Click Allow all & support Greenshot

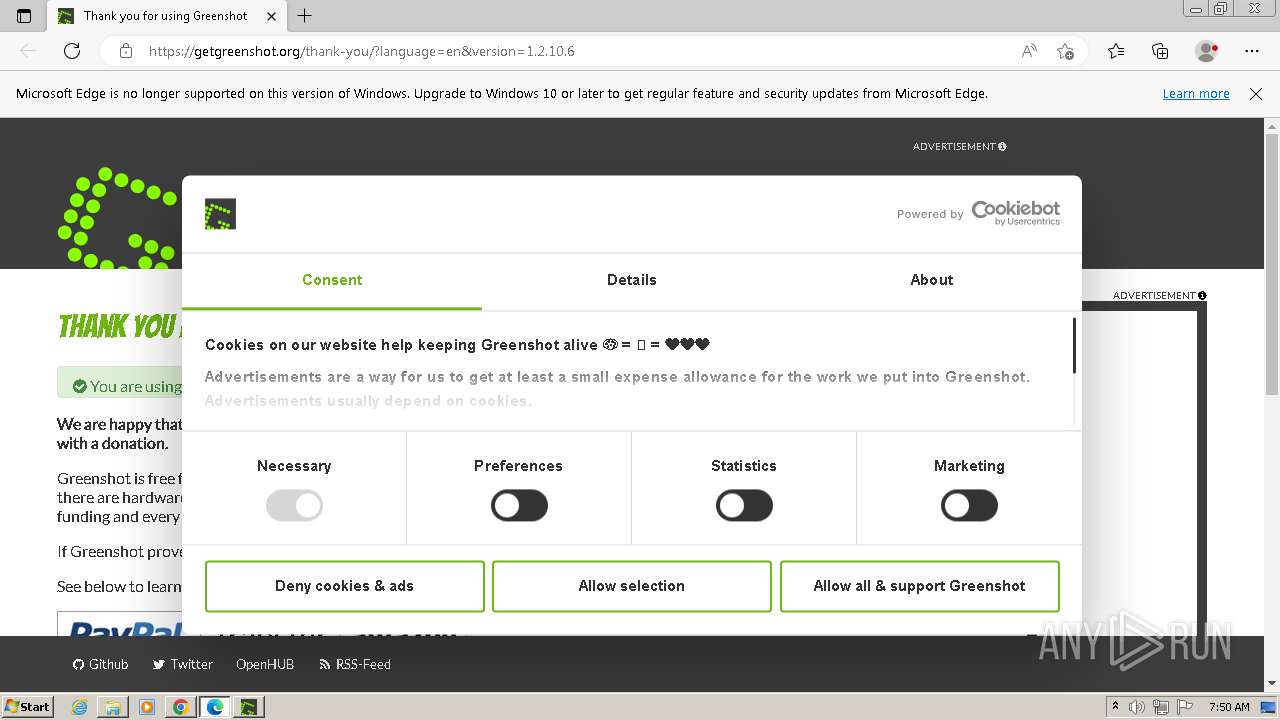pyautogui.click(x=920, y=586)
